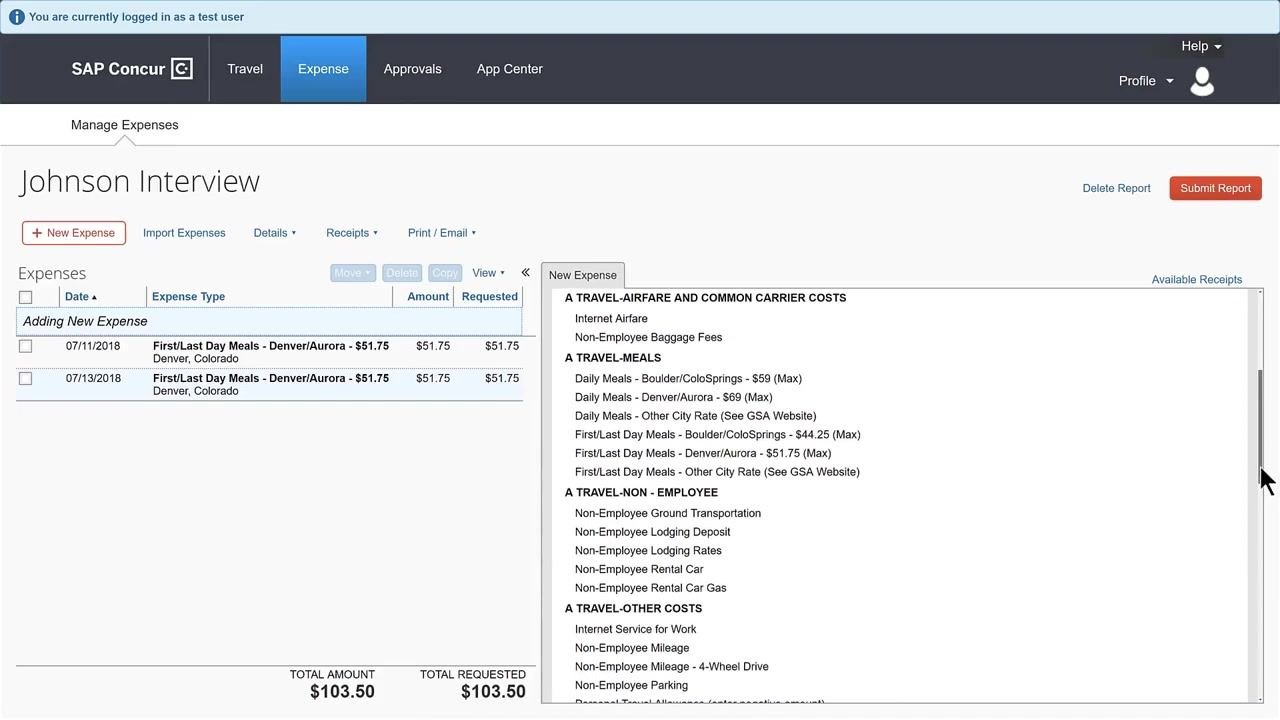Click the Delete Report link

1116,188
